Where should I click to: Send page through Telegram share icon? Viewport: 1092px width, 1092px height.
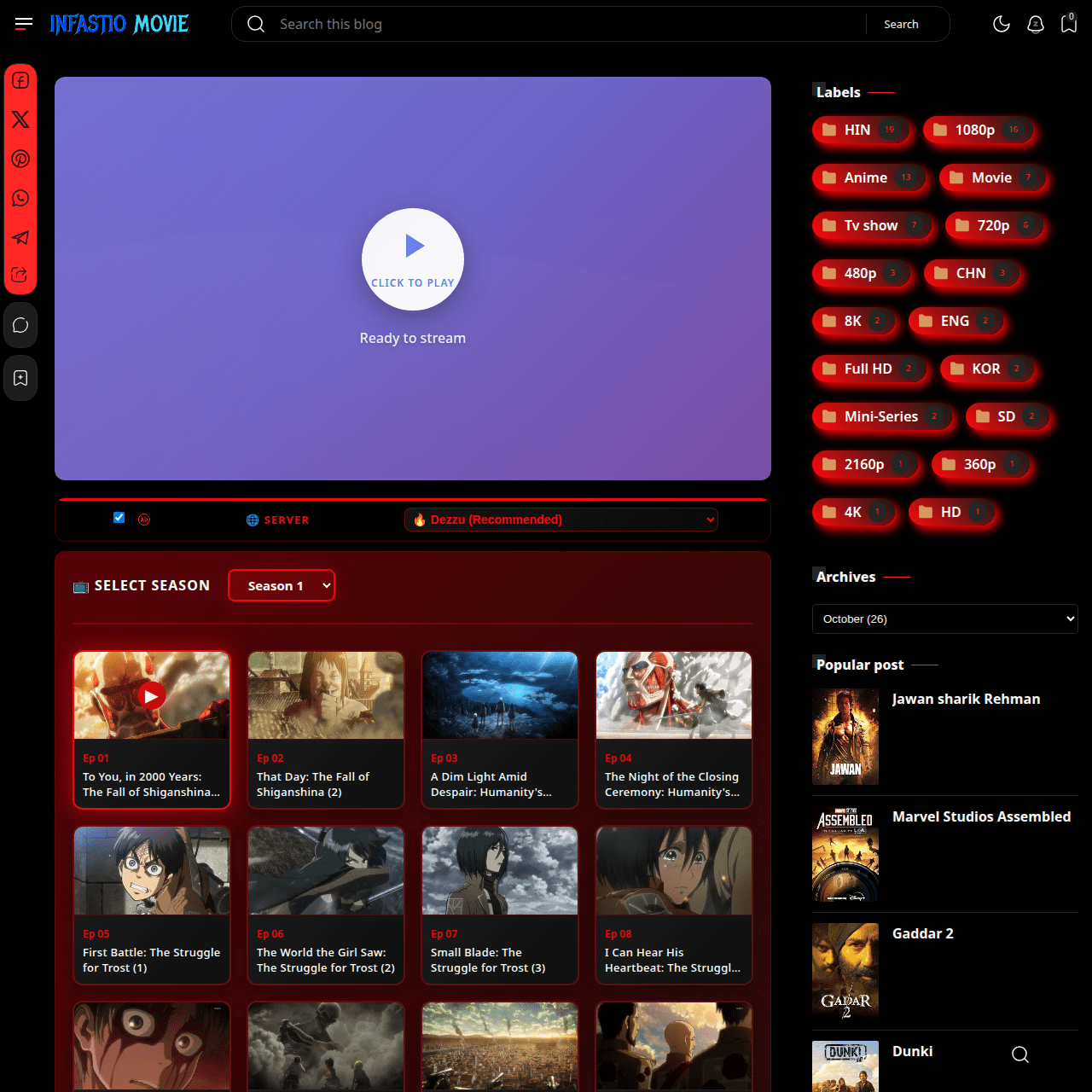pos(20,238)
